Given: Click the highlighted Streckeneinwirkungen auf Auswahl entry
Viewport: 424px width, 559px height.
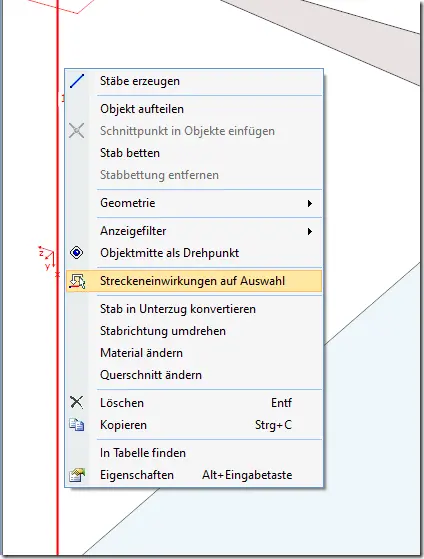Looking at the screenshot, I should [x=194, y=281].
